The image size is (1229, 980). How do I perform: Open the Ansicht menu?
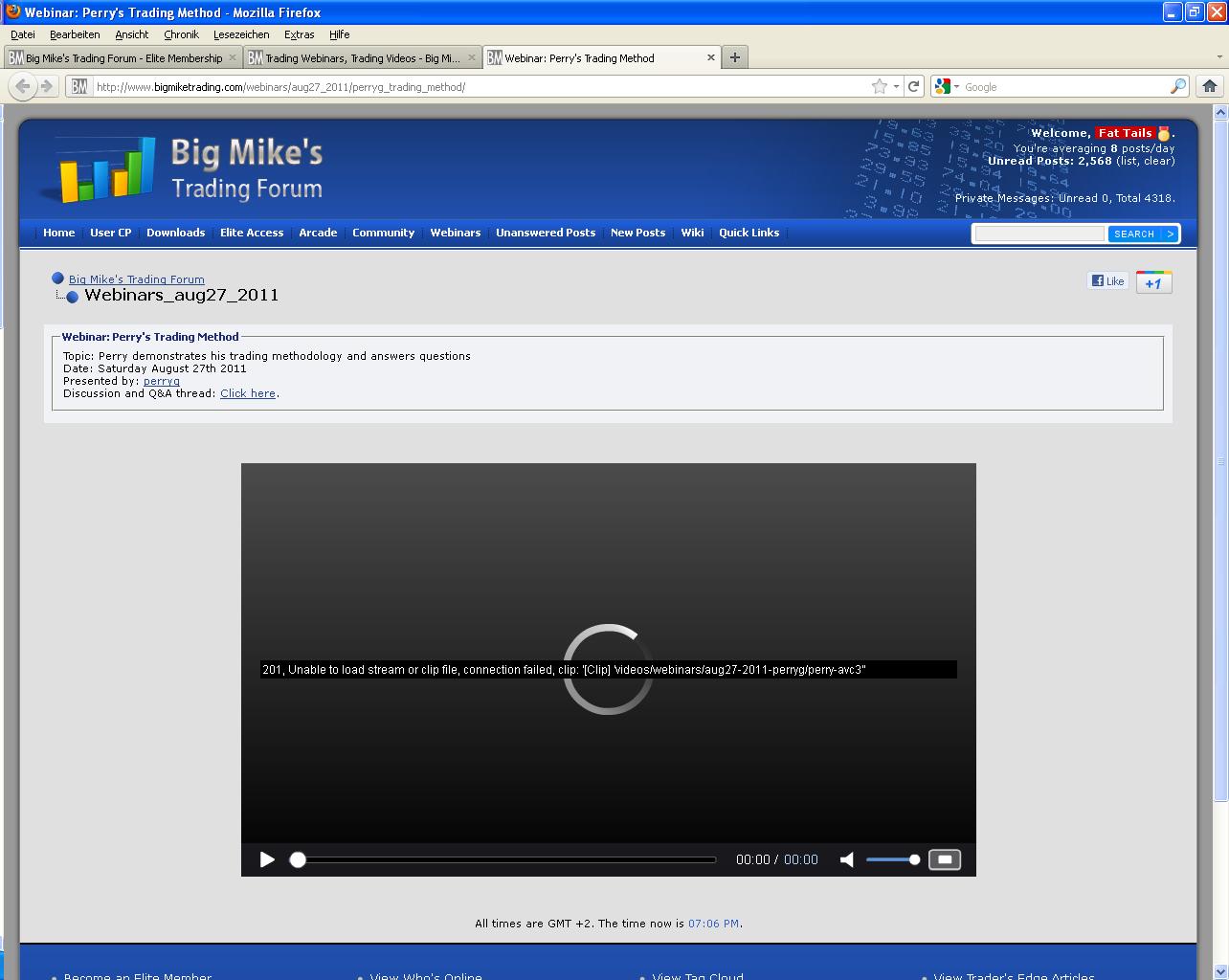(x=132, y=34)
